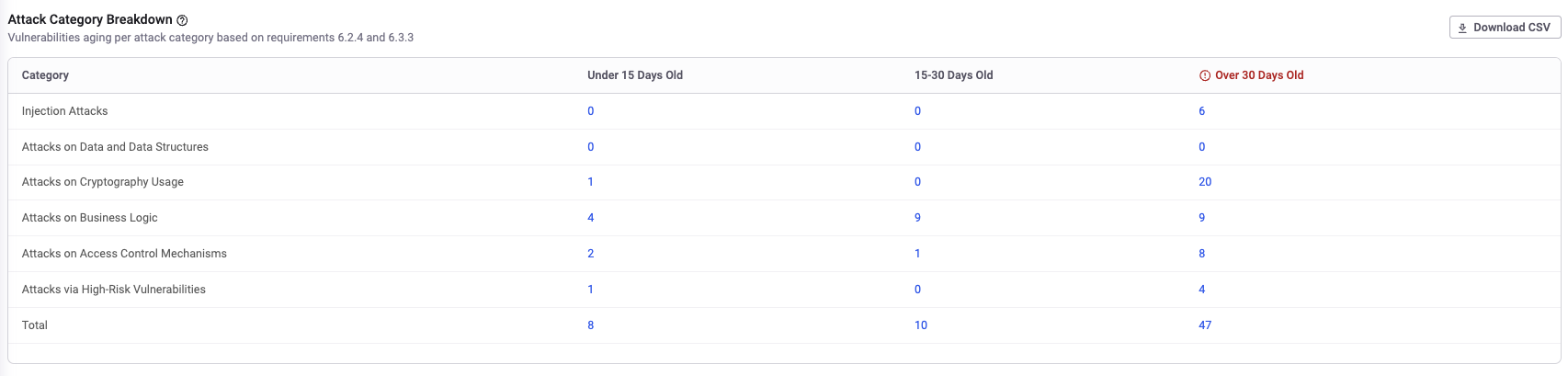Image resolution: width=1568 pixels, height=376 pixels.
Task: Click the 15-30 Days Old column header
Action: 953,75
